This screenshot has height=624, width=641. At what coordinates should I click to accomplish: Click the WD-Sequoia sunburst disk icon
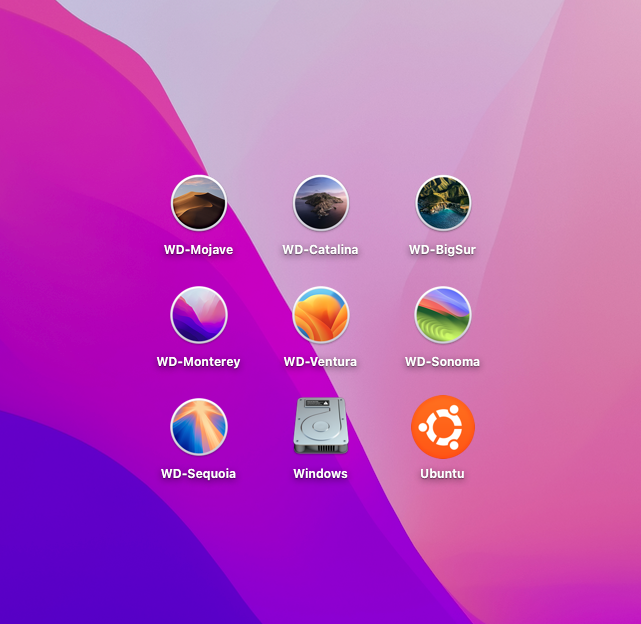tap(199, 426)
